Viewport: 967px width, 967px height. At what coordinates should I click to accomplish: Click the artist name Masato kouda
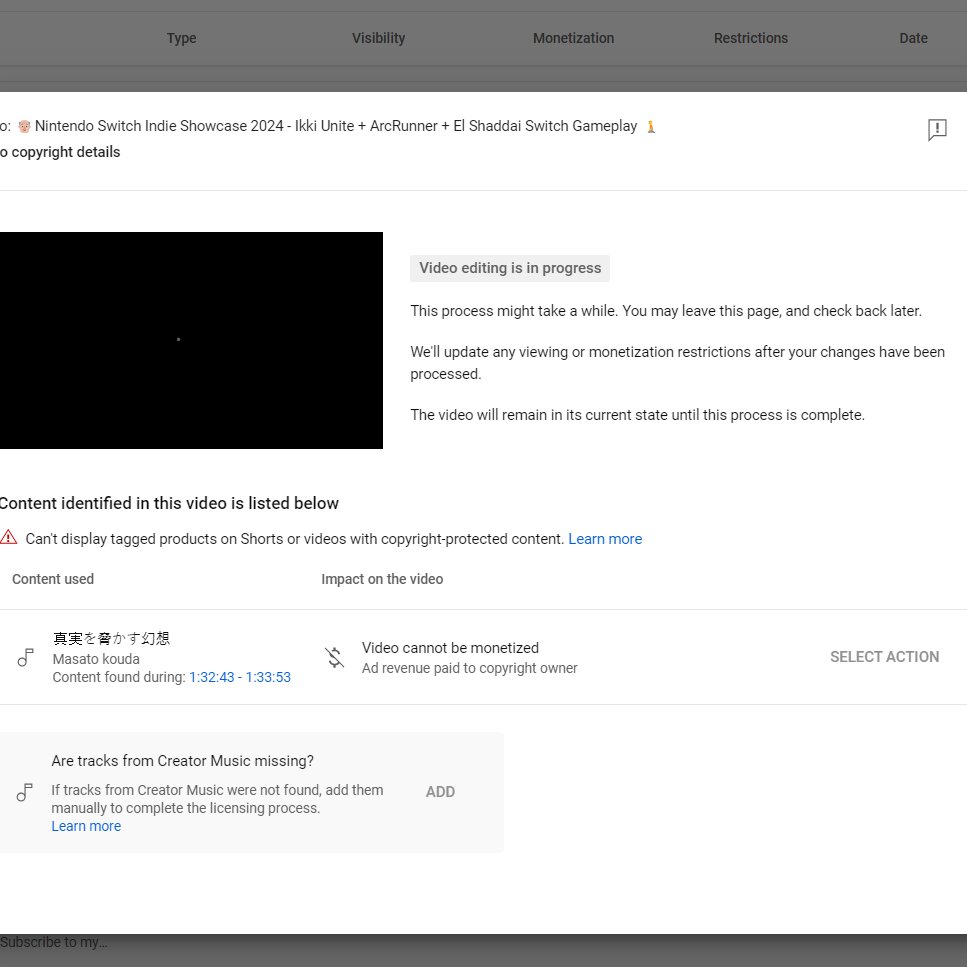coord(96,659)
